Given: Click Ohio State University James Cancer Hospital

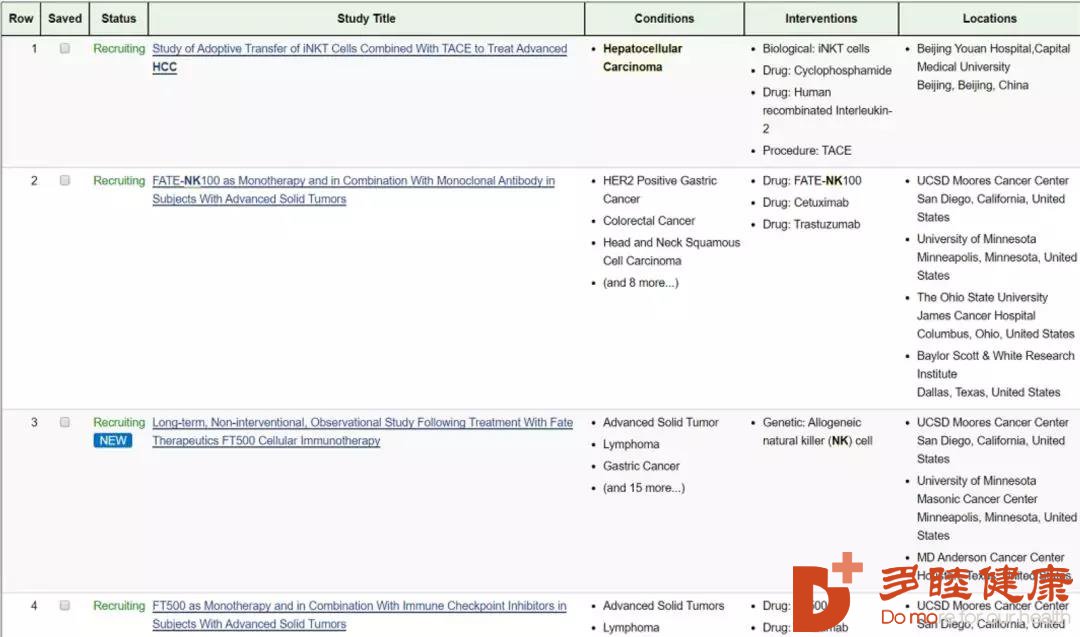Looking at the screenshot, I should [x=995, y=315].
